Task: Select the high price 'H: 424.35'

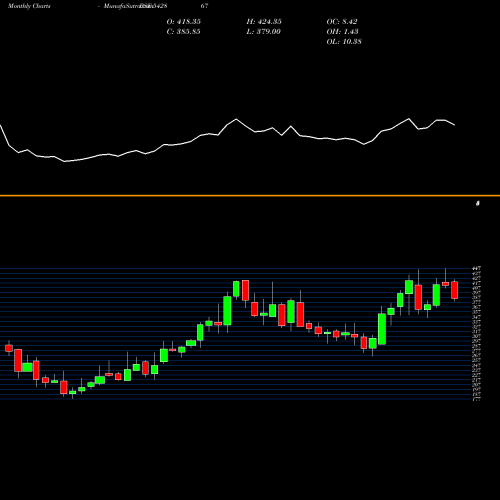Action: click(264, 22)
